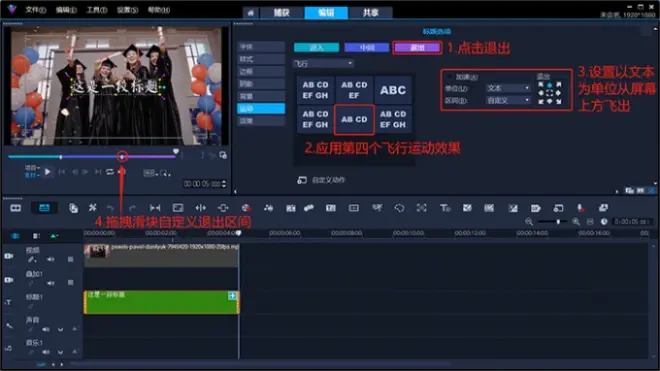The width and height of the screenshot is (660, 371).
Task: Open the 区间 dropdown showing 自定义
Action: 508,100
